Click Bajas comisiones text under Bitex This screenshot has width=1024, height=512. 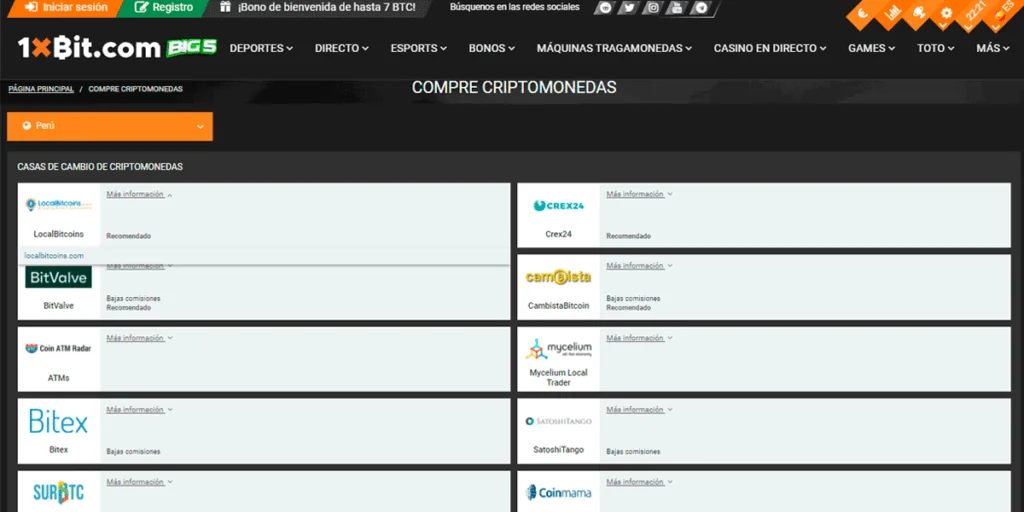(133, 451)
